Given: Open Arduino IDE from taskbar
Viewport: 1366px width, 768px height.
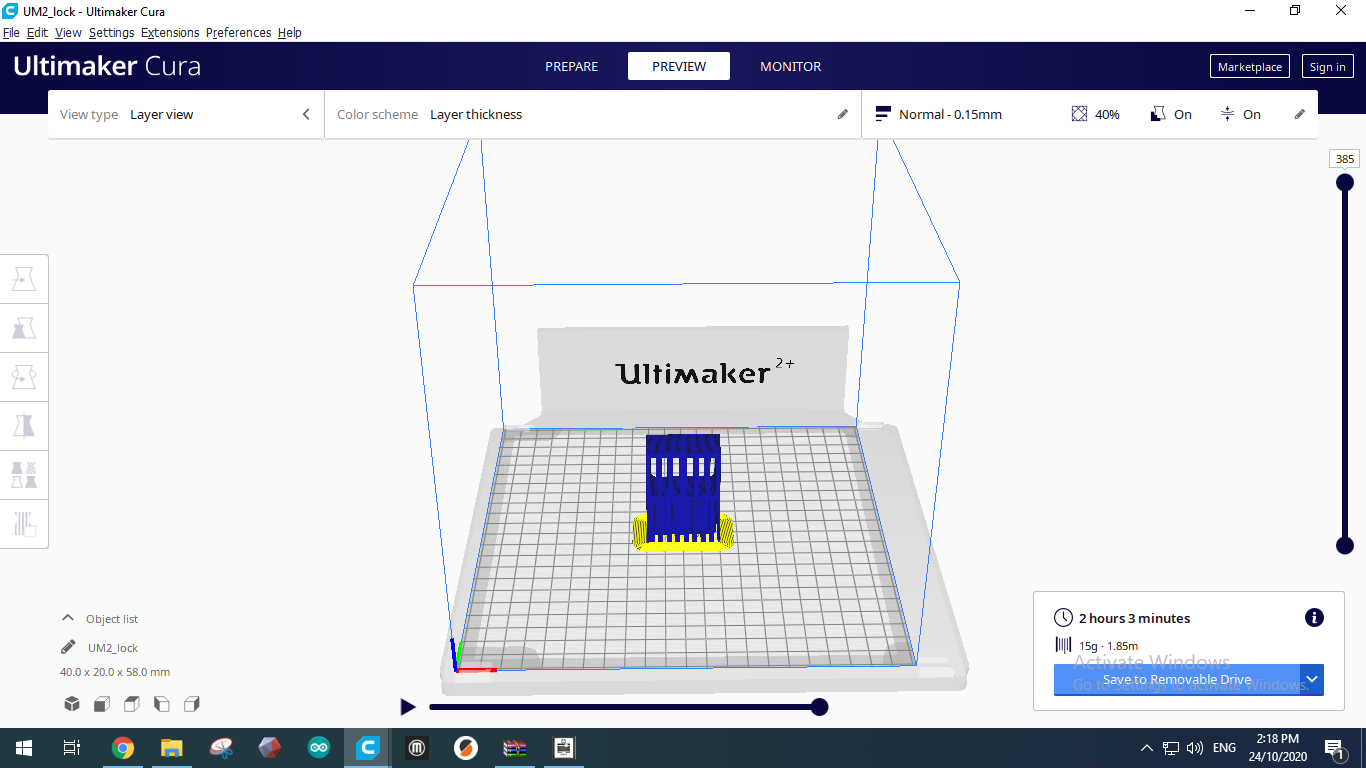Looking at the screenshot, I should coord(319,748).
